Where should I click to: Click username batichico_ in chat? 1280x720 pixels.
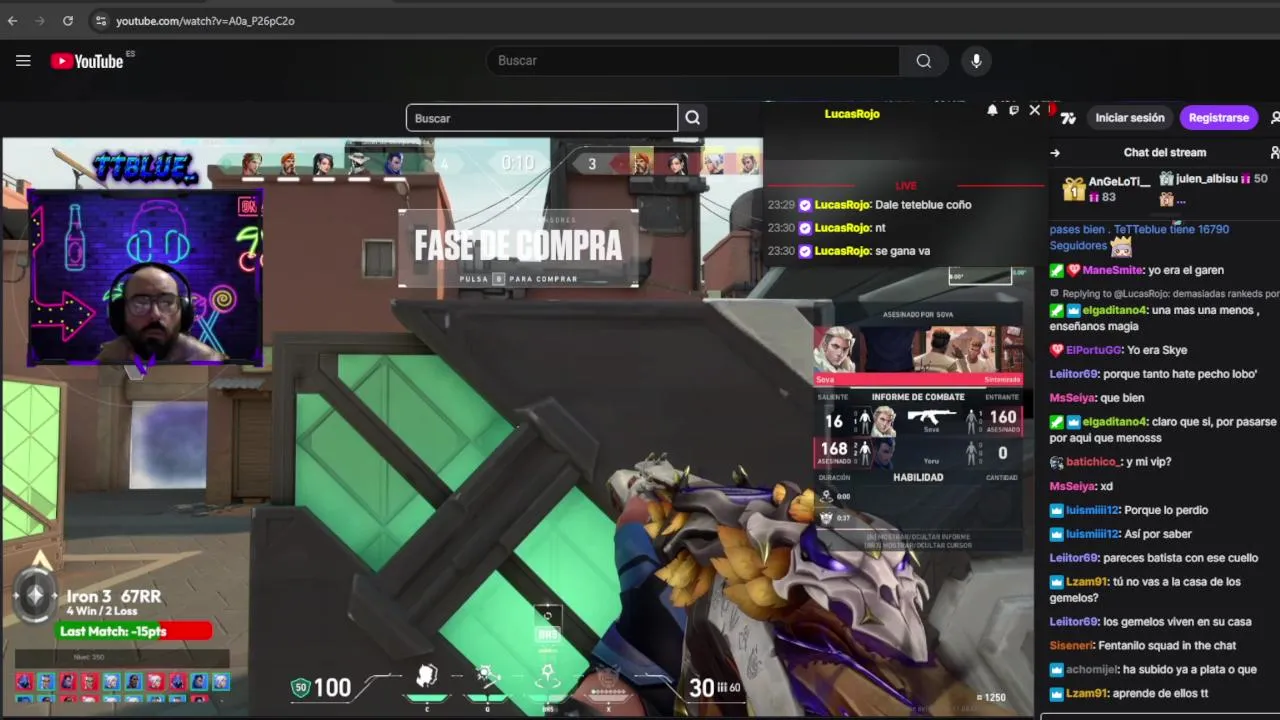coord(1092,462)
